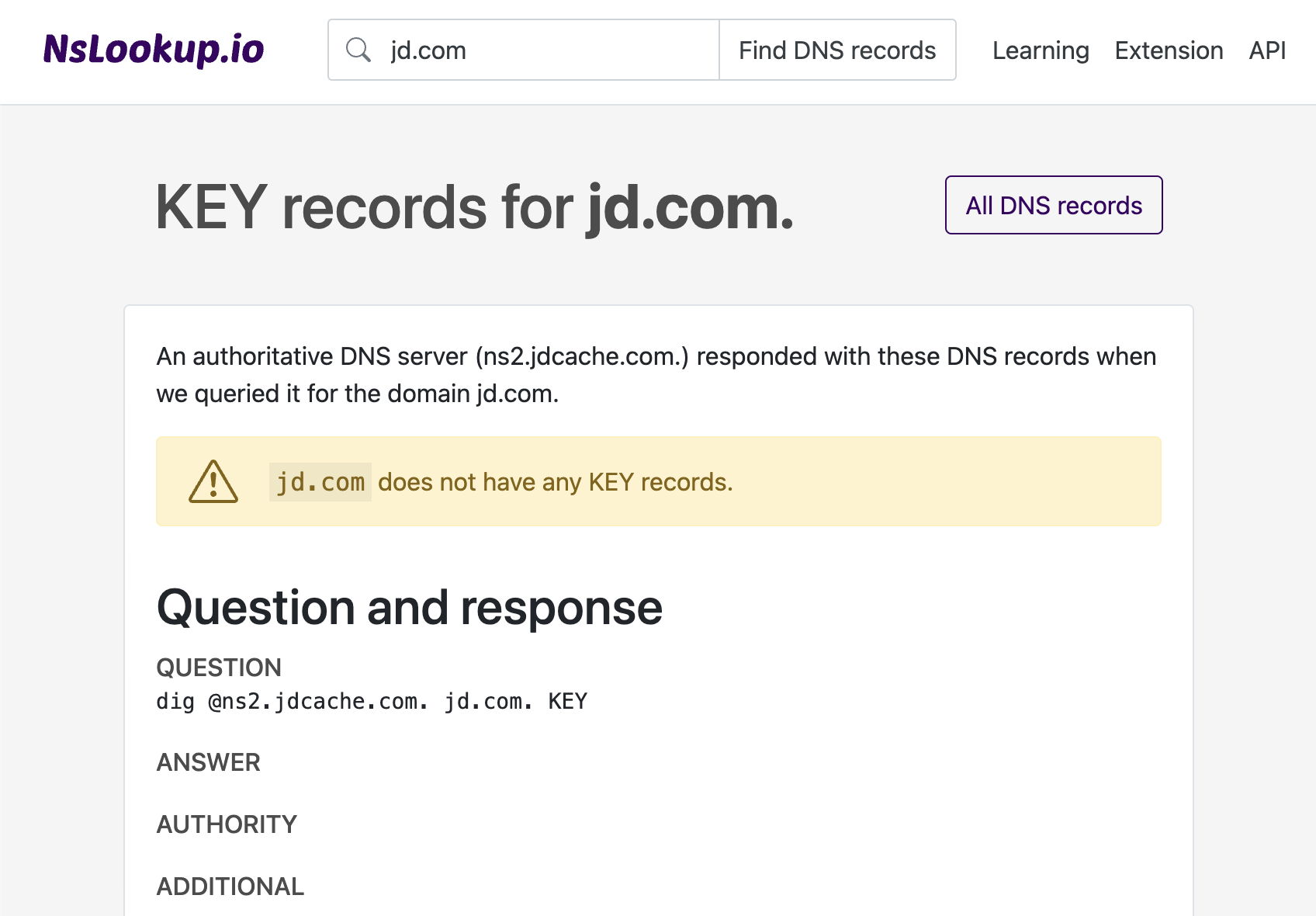Click the Question and response heading

pos(409,608)
